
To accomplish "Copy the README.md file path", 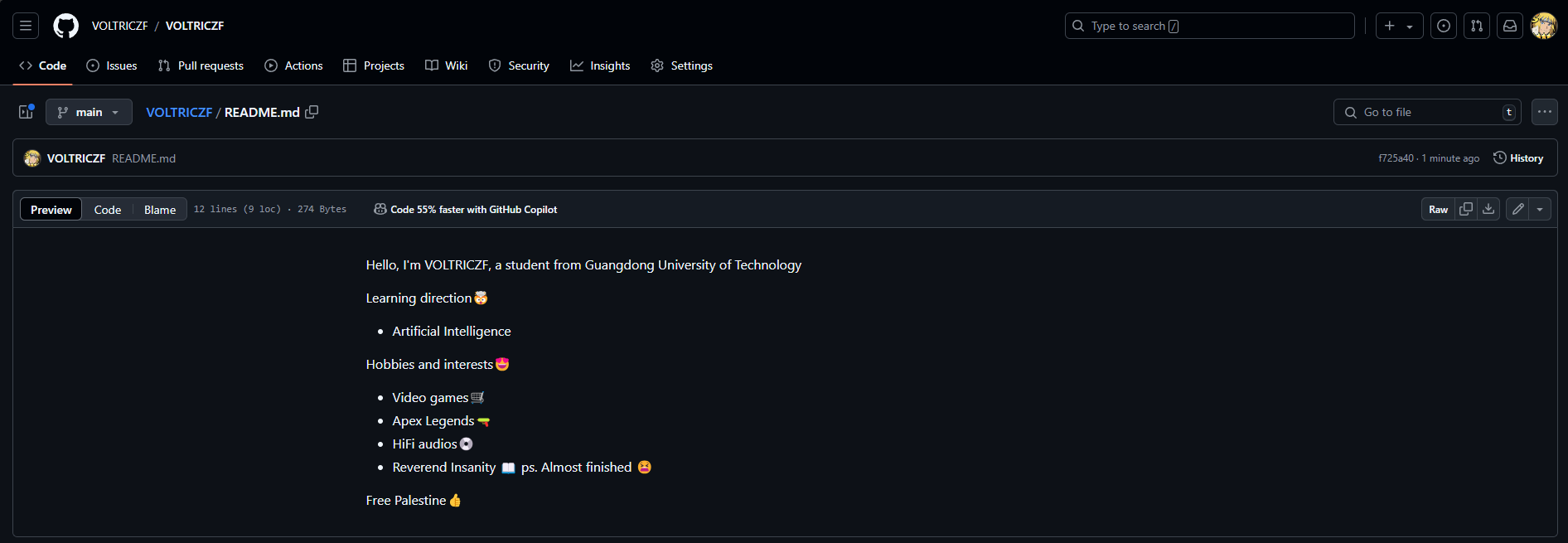I will (x=312, y=112).
